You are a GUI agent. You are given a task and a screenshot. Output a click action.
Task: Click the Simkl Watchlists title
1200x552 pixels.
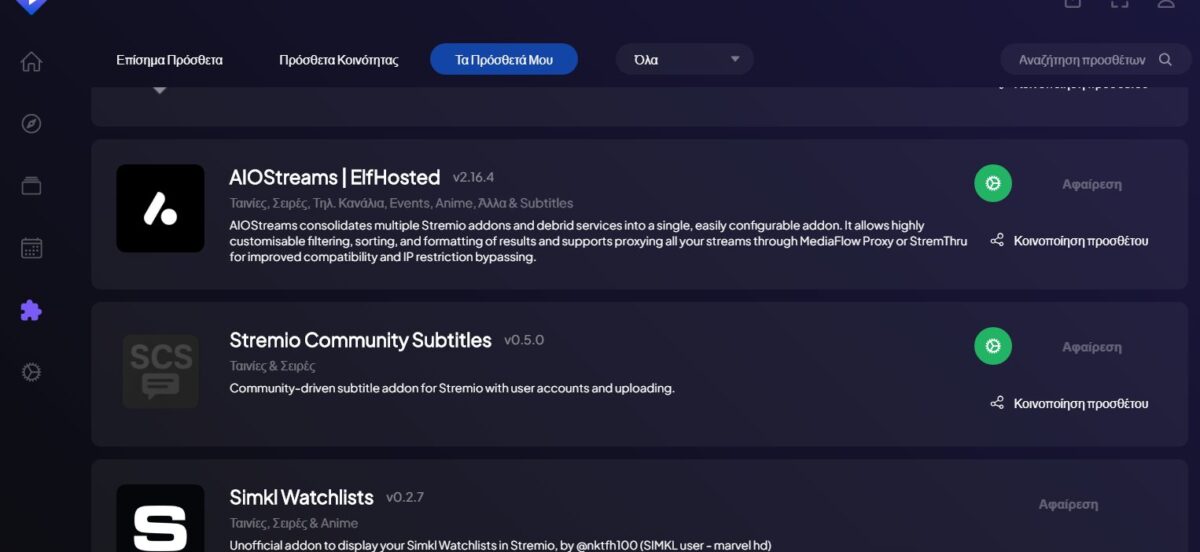[x=301, y=497]
